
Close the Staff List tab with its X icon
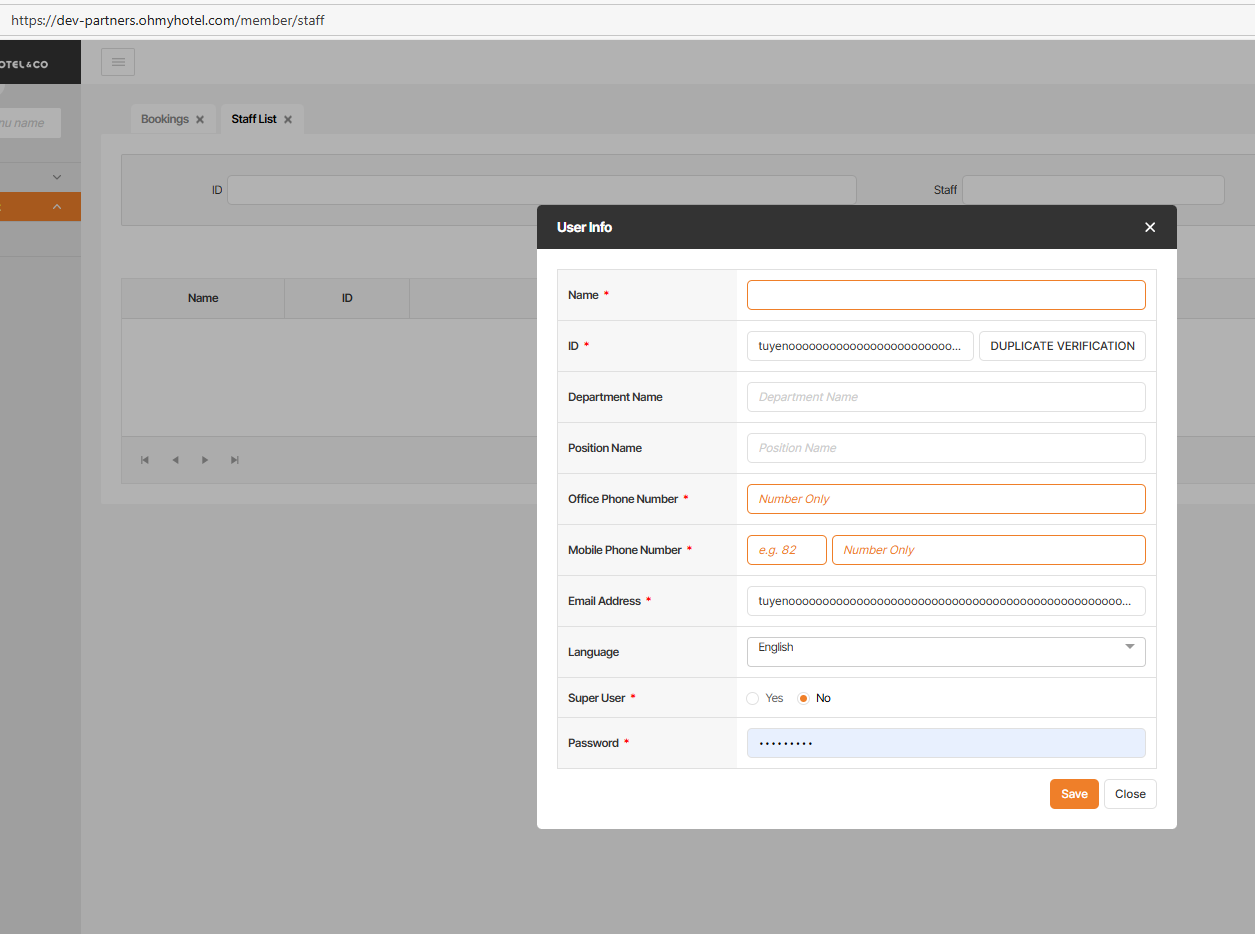tap(288, 120)
